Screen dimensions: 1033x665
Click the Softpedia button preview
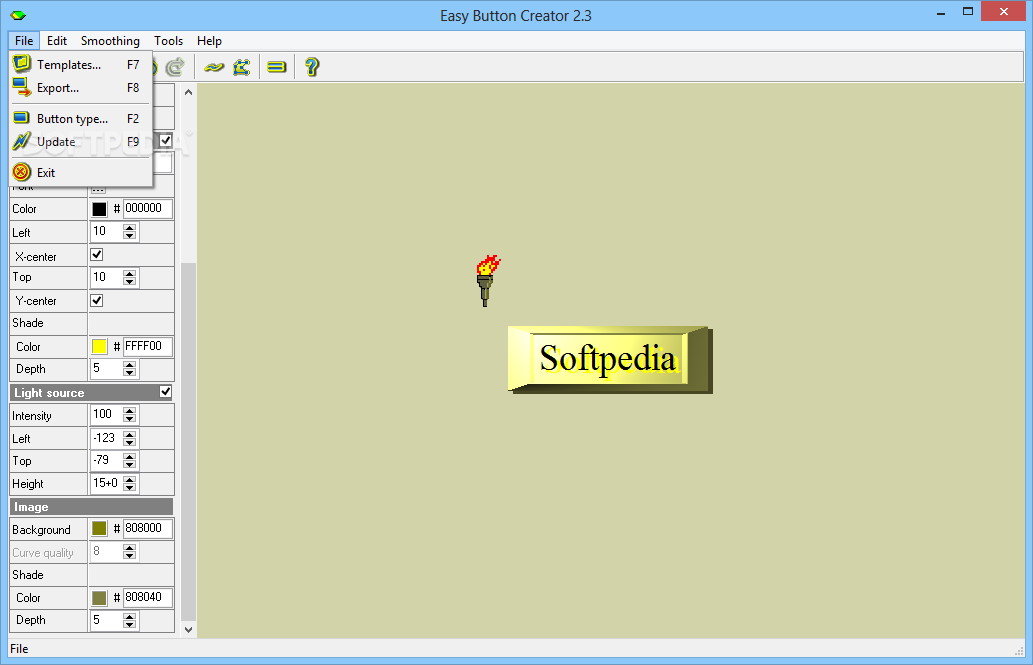click(610, 360)
